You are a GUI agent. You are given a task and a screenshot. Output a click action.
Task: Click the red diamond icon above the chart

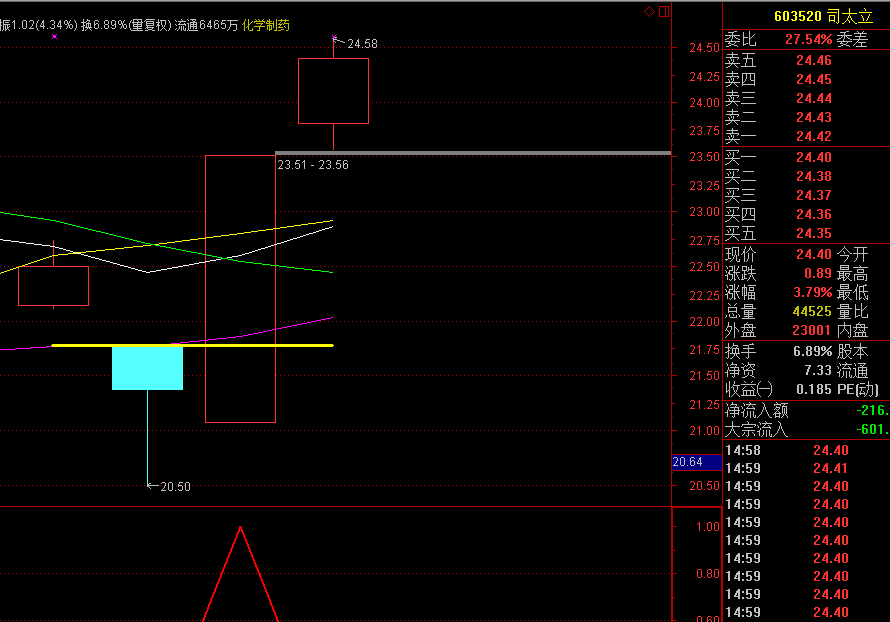point(649,11)
